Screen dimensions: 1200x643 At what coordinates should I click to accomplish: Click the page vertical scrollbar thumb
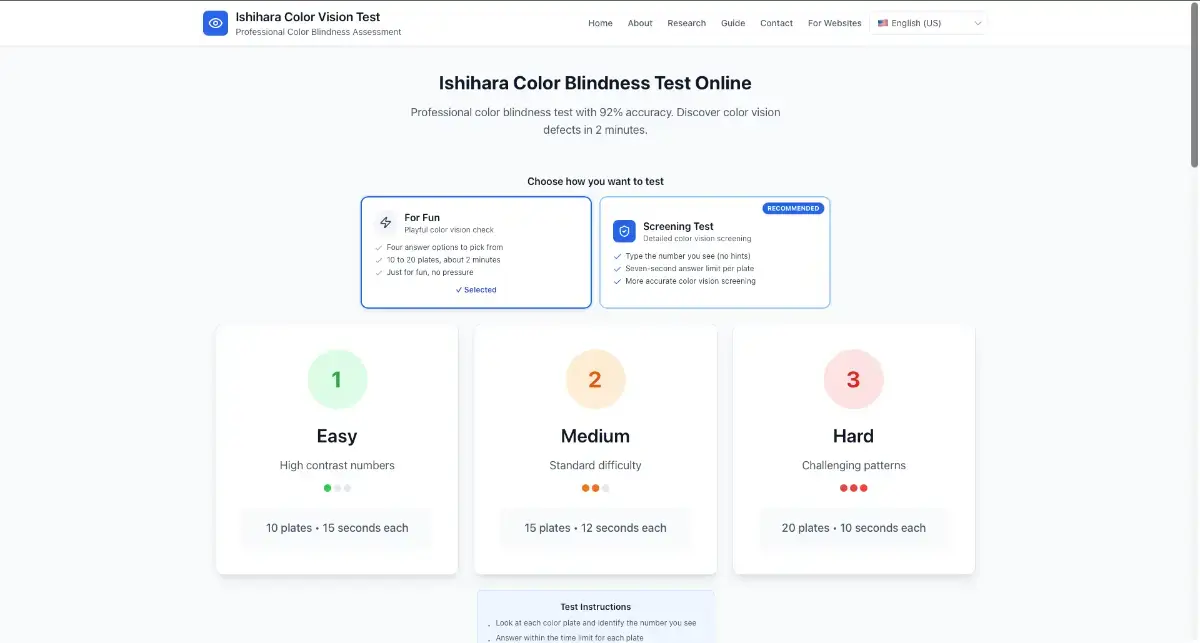click(x=1194, y=85)
